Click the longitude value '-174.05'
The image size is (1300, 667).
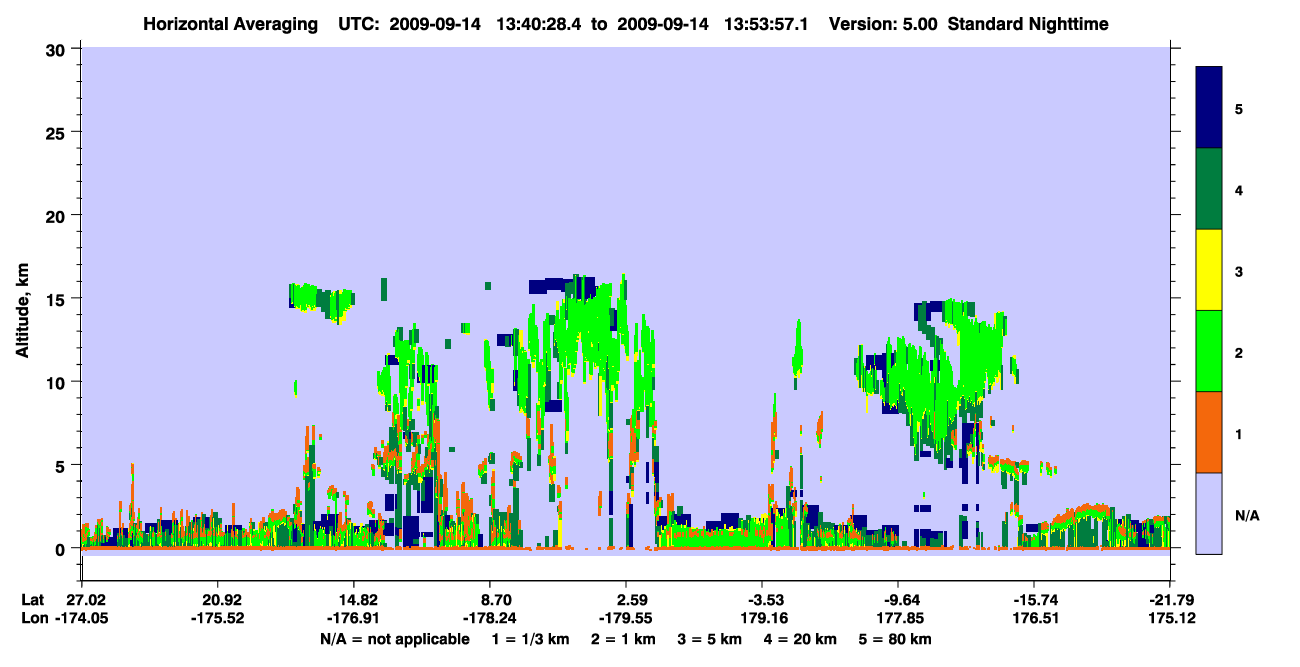coord(82,619)
